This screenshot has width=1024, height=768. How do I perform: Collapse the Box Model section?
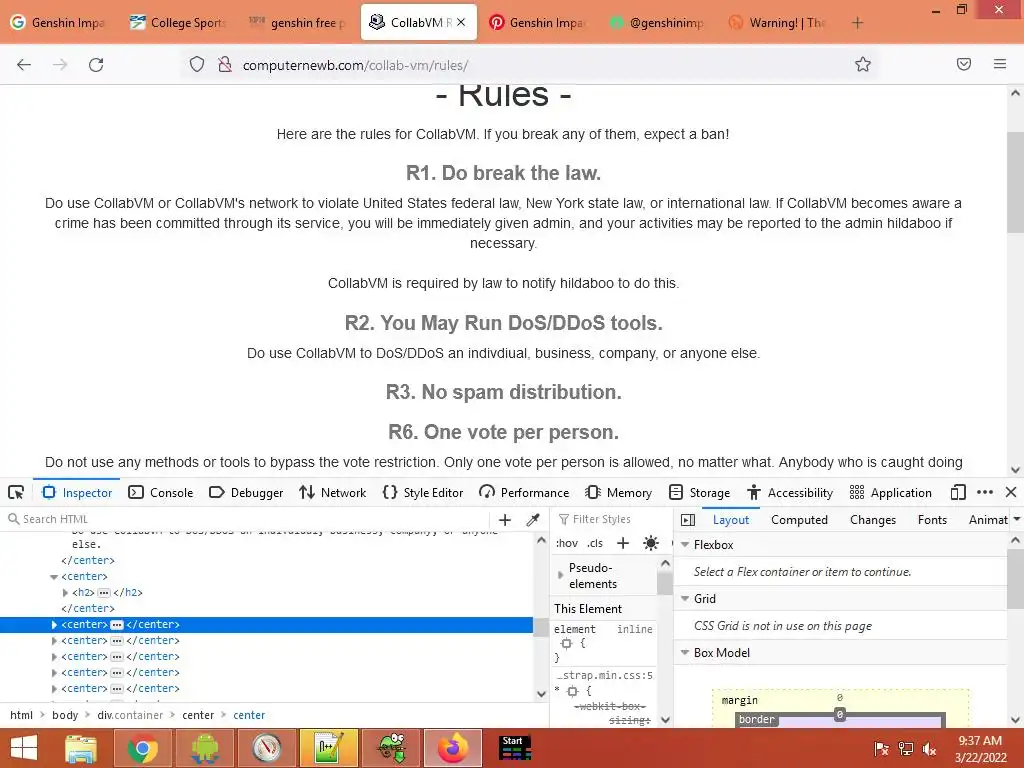coord(685,653)
